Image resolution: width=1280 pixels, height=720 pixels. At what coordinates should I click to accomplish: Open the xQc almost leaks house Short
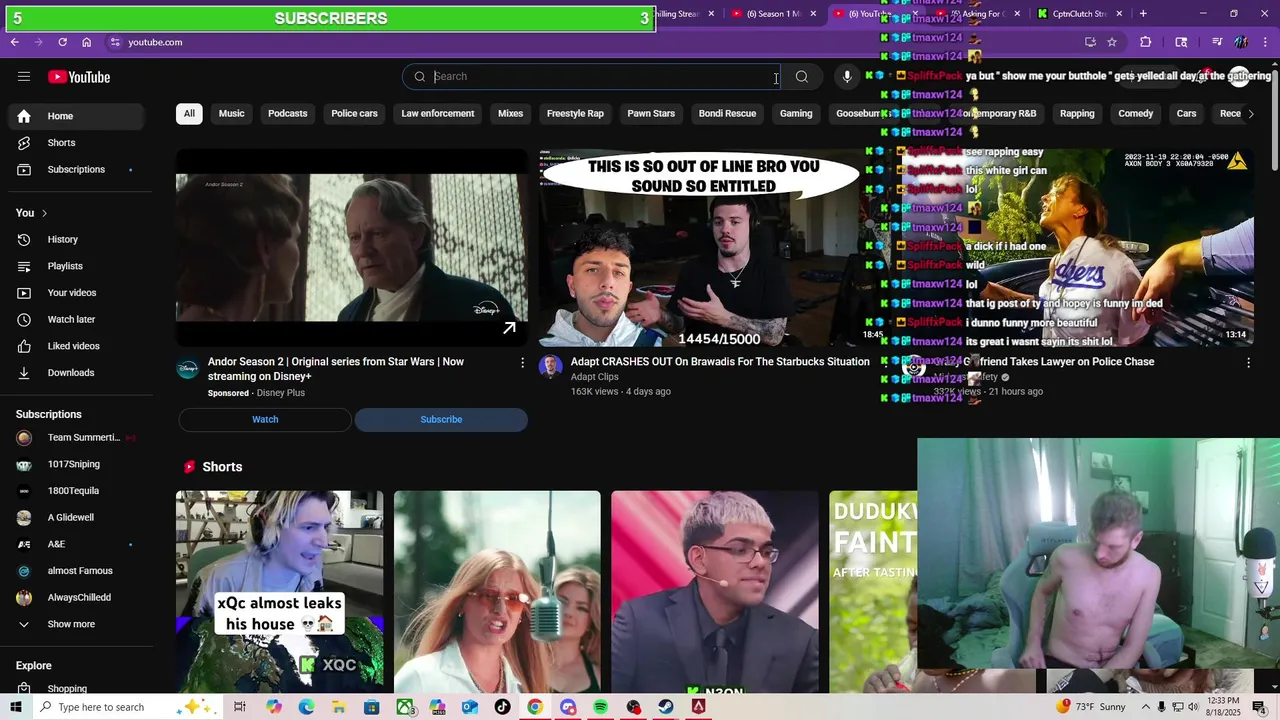pyautogui.click(x=280, y=591)
